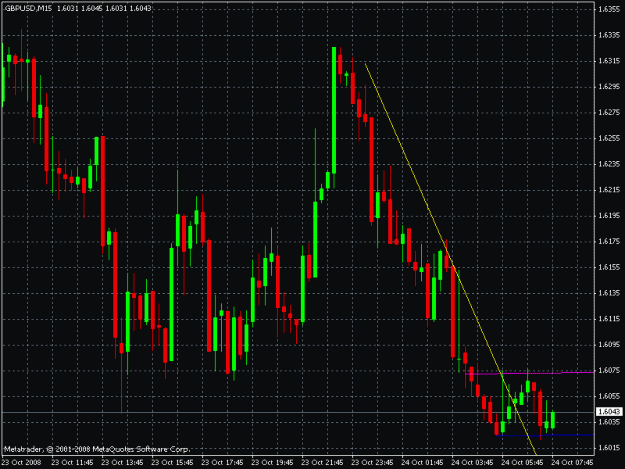
Task: Click the 1.6075 price axis label
Action: pyautogui.click(x=609, y=370)
